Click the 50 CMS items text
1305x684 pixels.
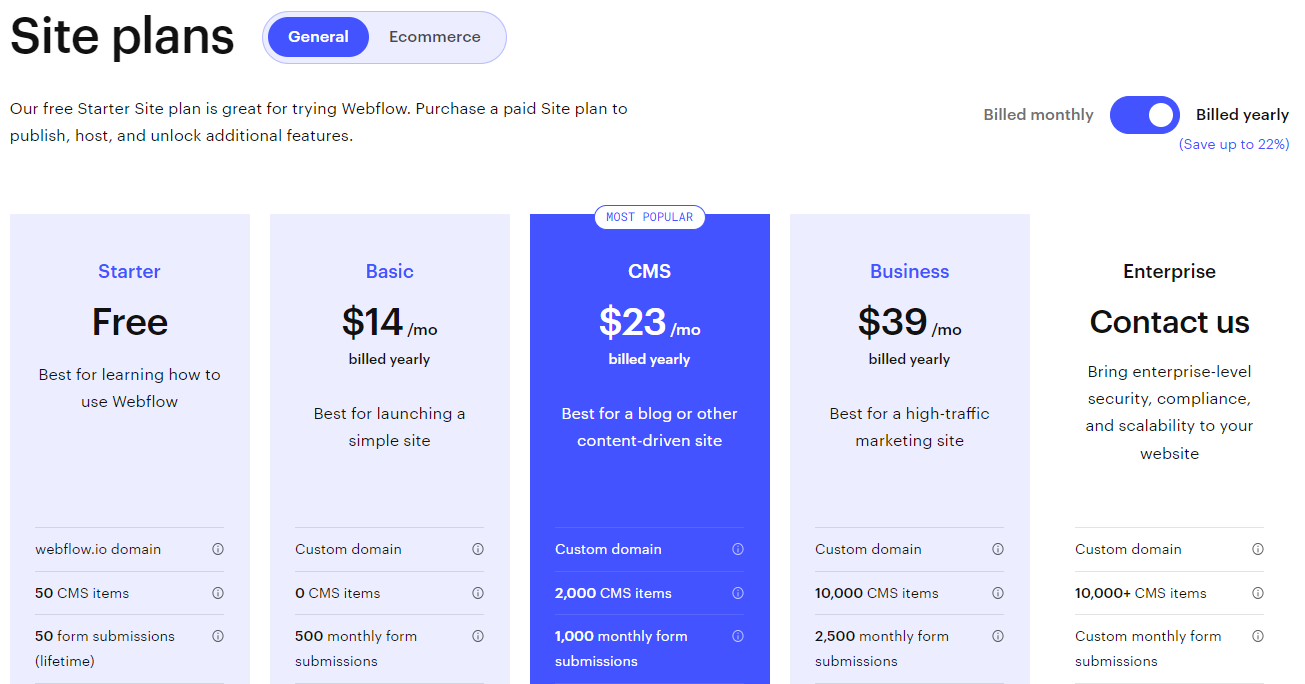(82, 593)
